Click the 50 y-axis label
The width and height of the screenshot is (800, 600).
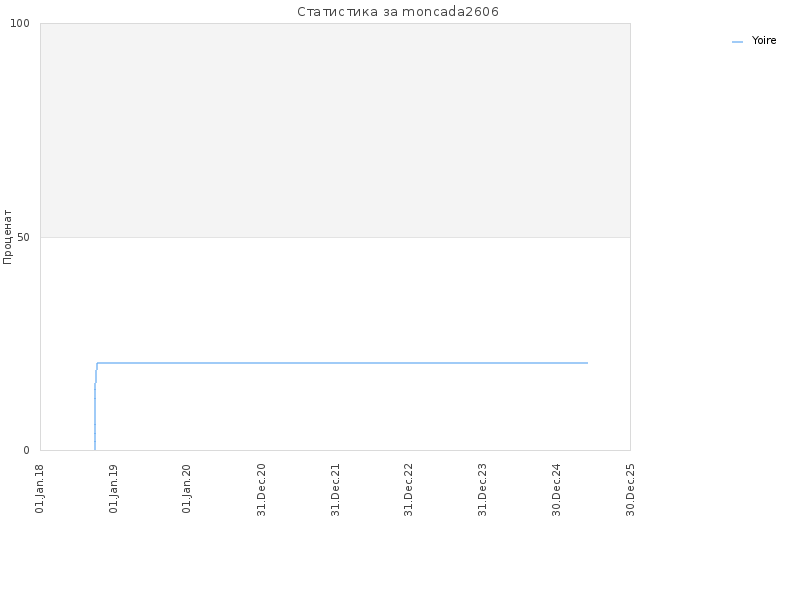[23, 237]
